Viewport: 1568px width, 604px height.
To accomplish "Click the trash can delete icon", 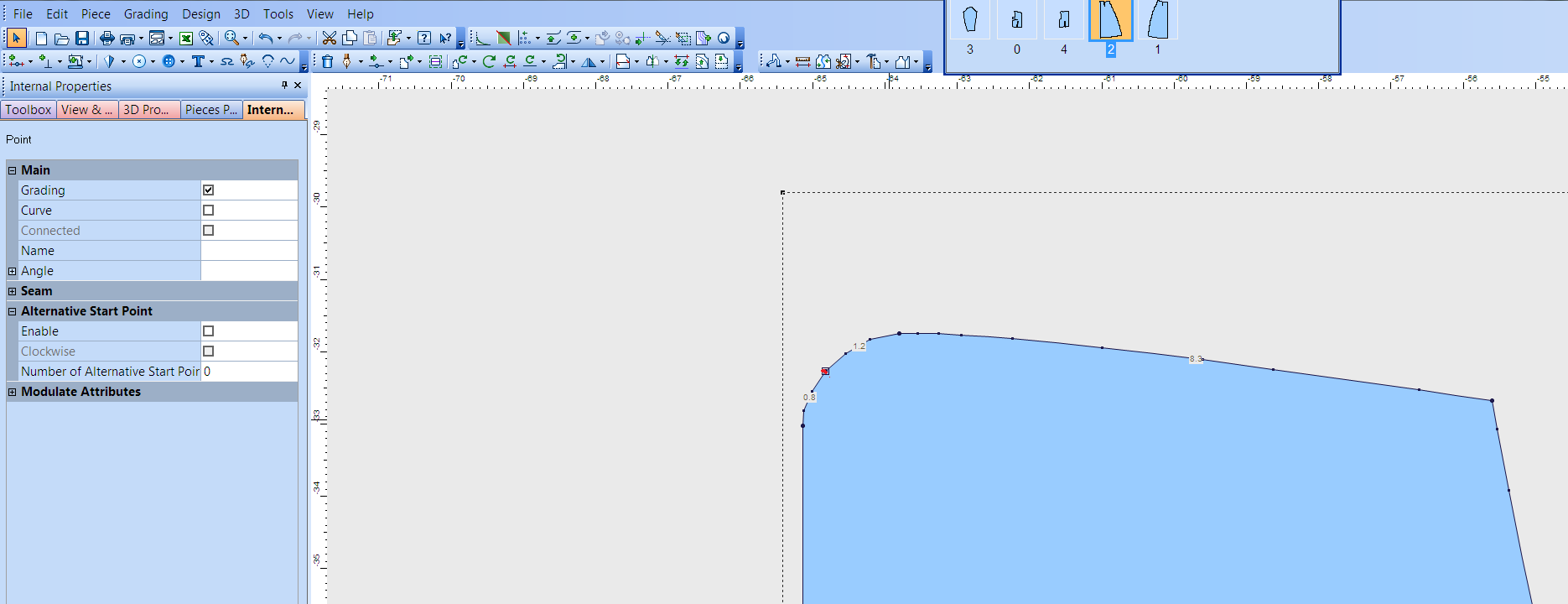I will pyautogui.click(x=328, y=61).
